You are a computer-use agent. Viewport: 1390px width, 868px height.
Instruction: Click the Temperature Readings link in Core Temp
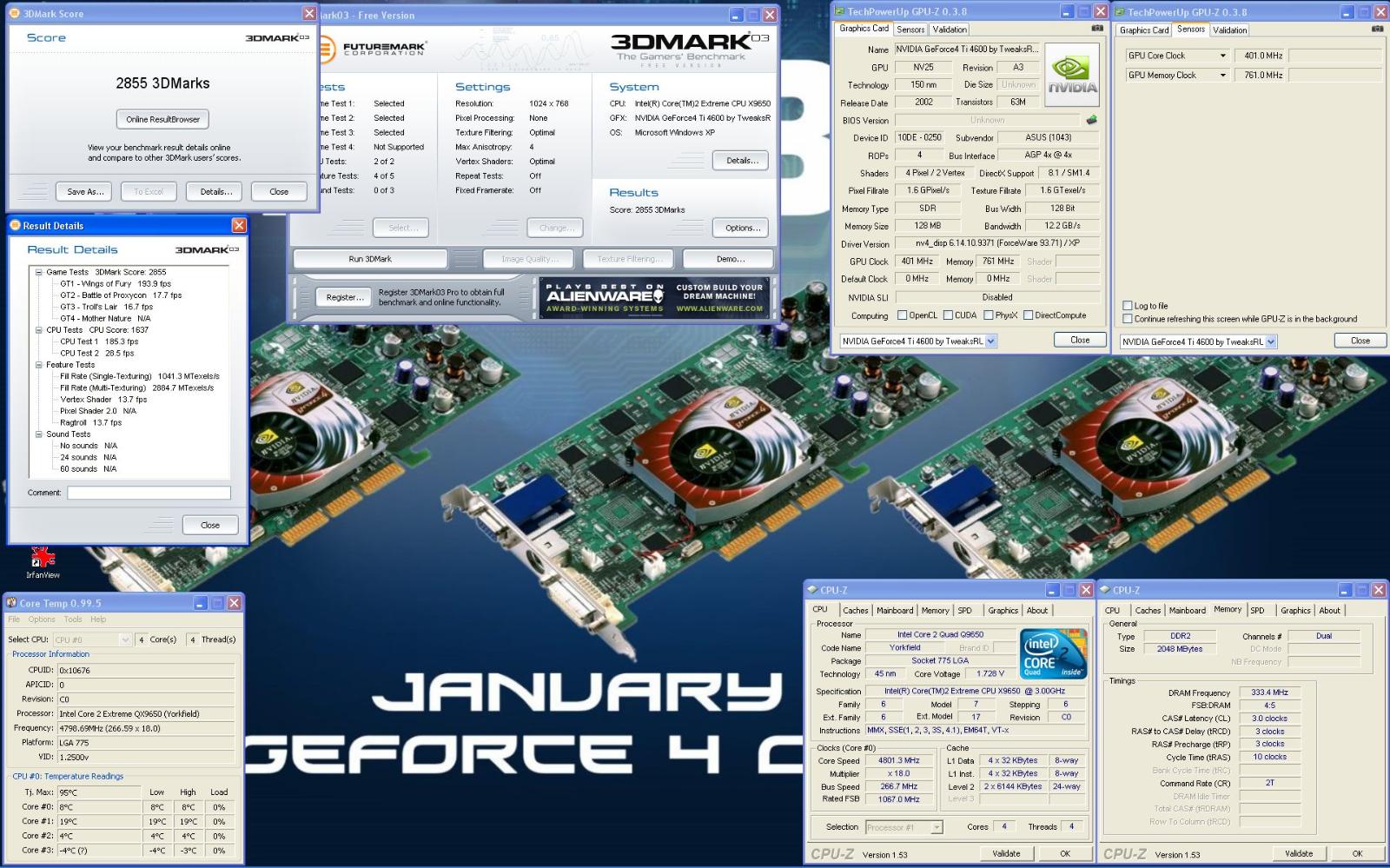pyautogui.click(x=68, y=777)
